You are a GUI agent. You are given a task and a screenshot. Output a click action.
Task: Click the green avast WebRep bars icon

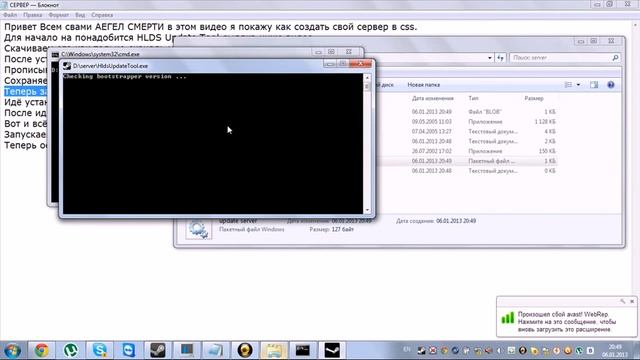click(507, 318)
